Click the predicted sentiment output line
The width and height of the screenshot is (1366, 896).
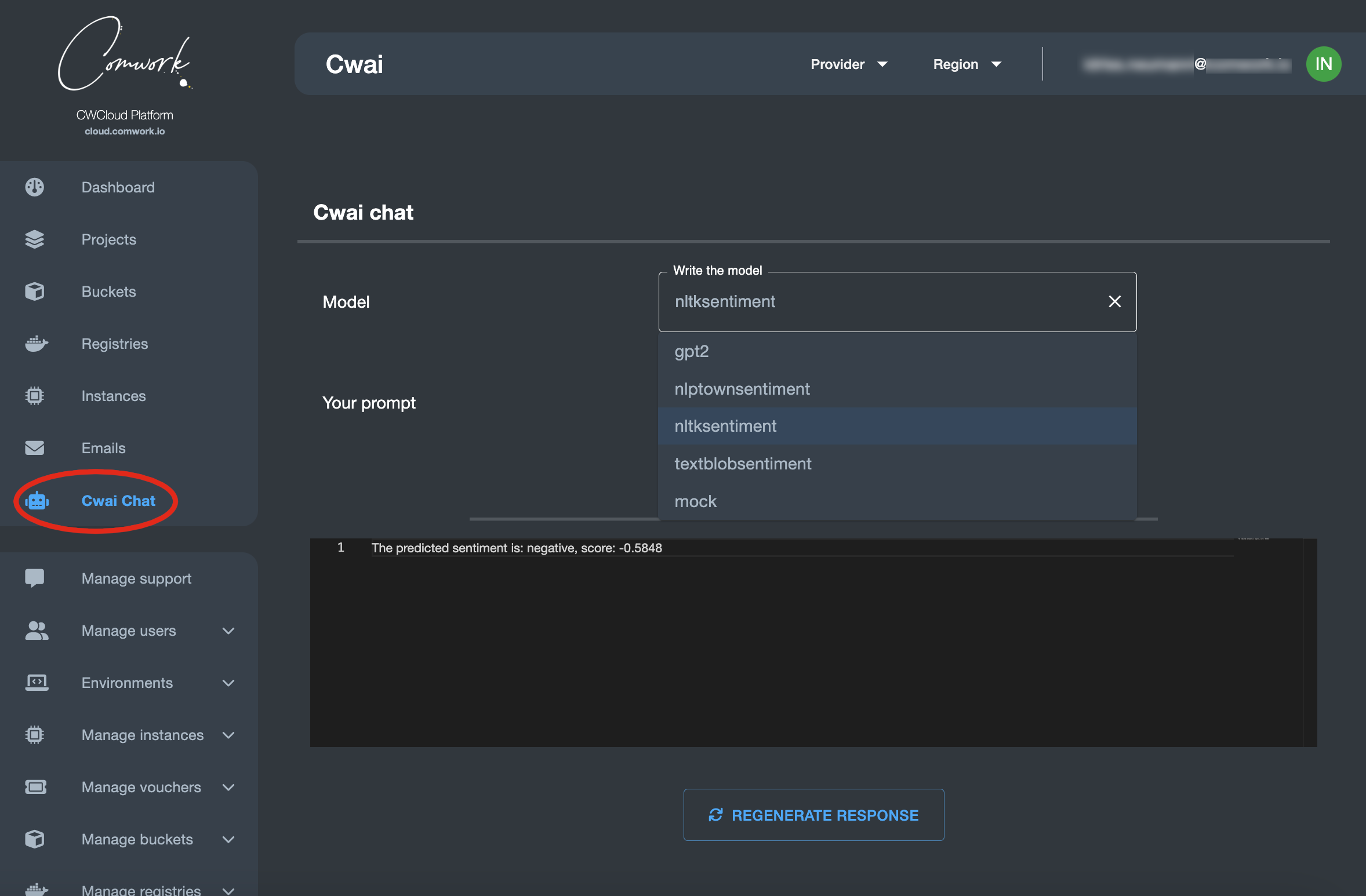[517, 548]
